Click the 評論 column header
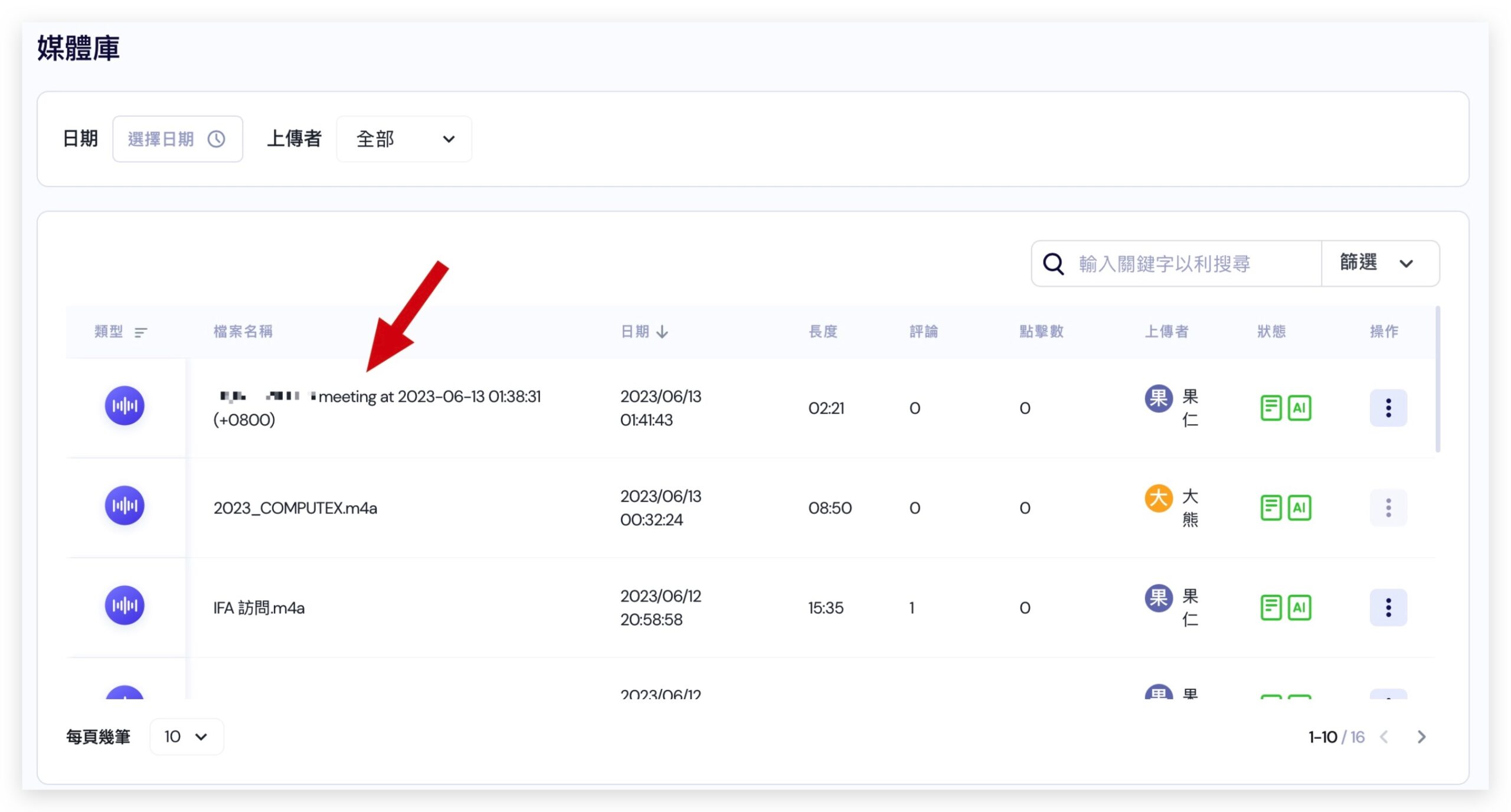The height and width of the screenshot is (812, 1511). [924, 332]
